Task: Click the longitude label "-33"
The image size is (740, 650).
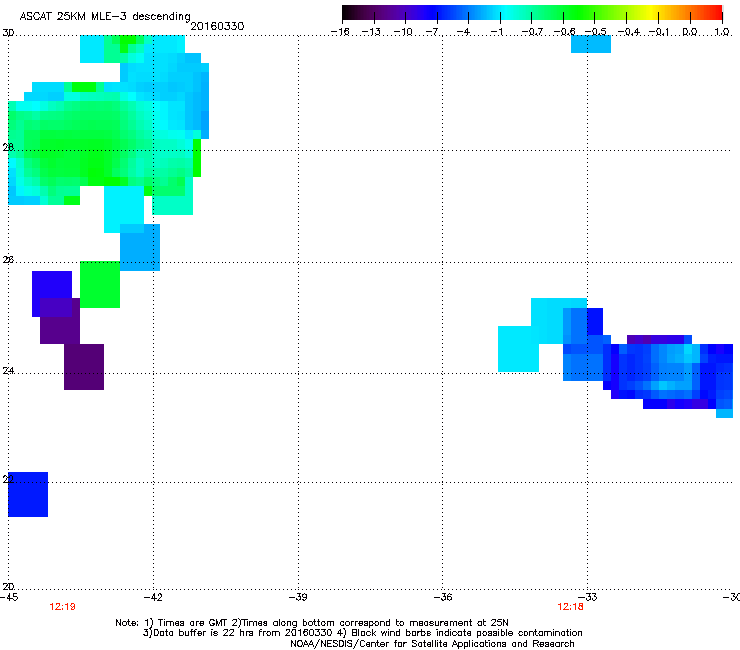Action: pyautogui.click(x=588, y=597)
